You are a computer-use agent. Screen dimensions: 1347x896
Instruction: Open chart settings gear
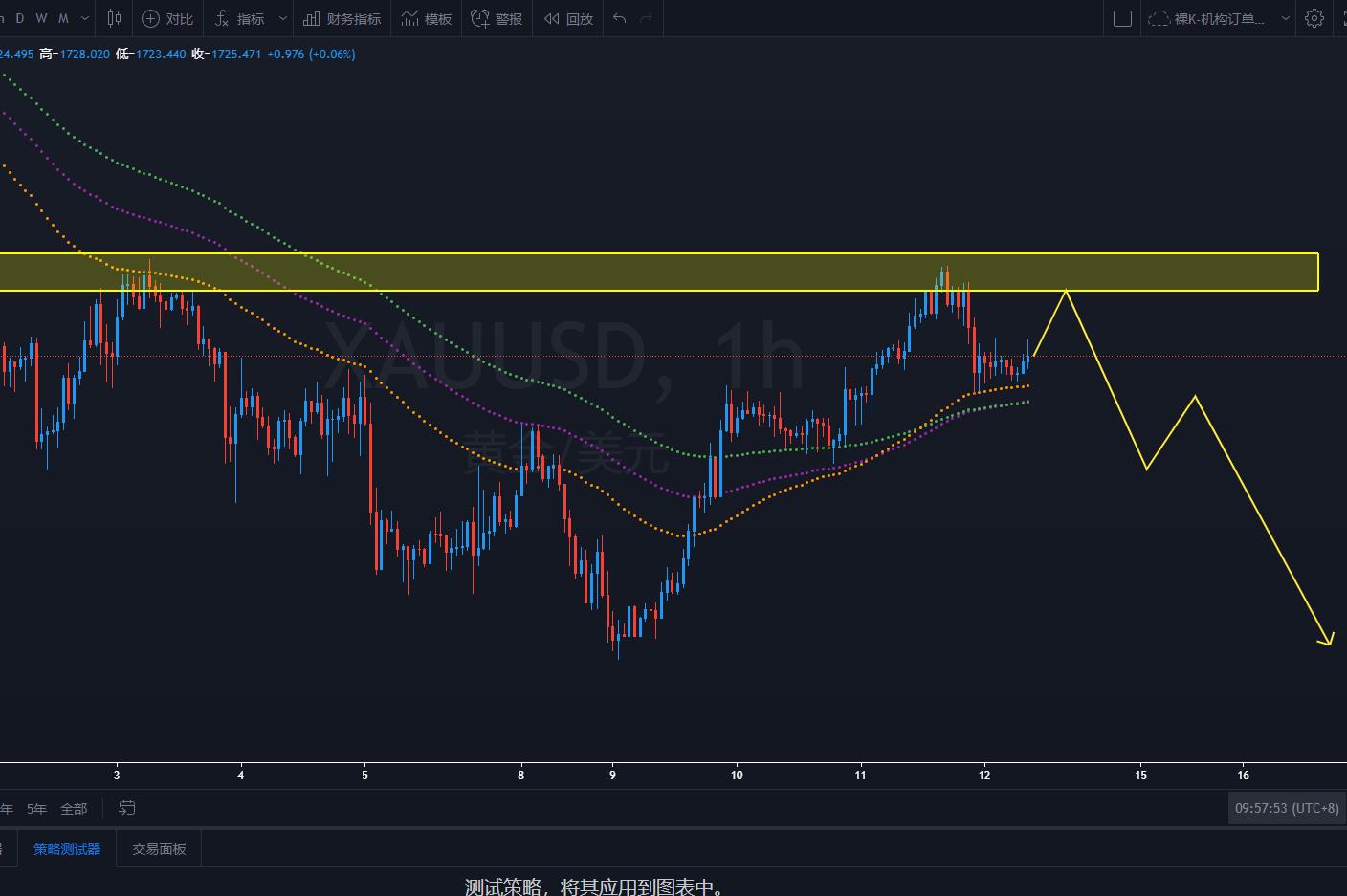[1314, 18]
